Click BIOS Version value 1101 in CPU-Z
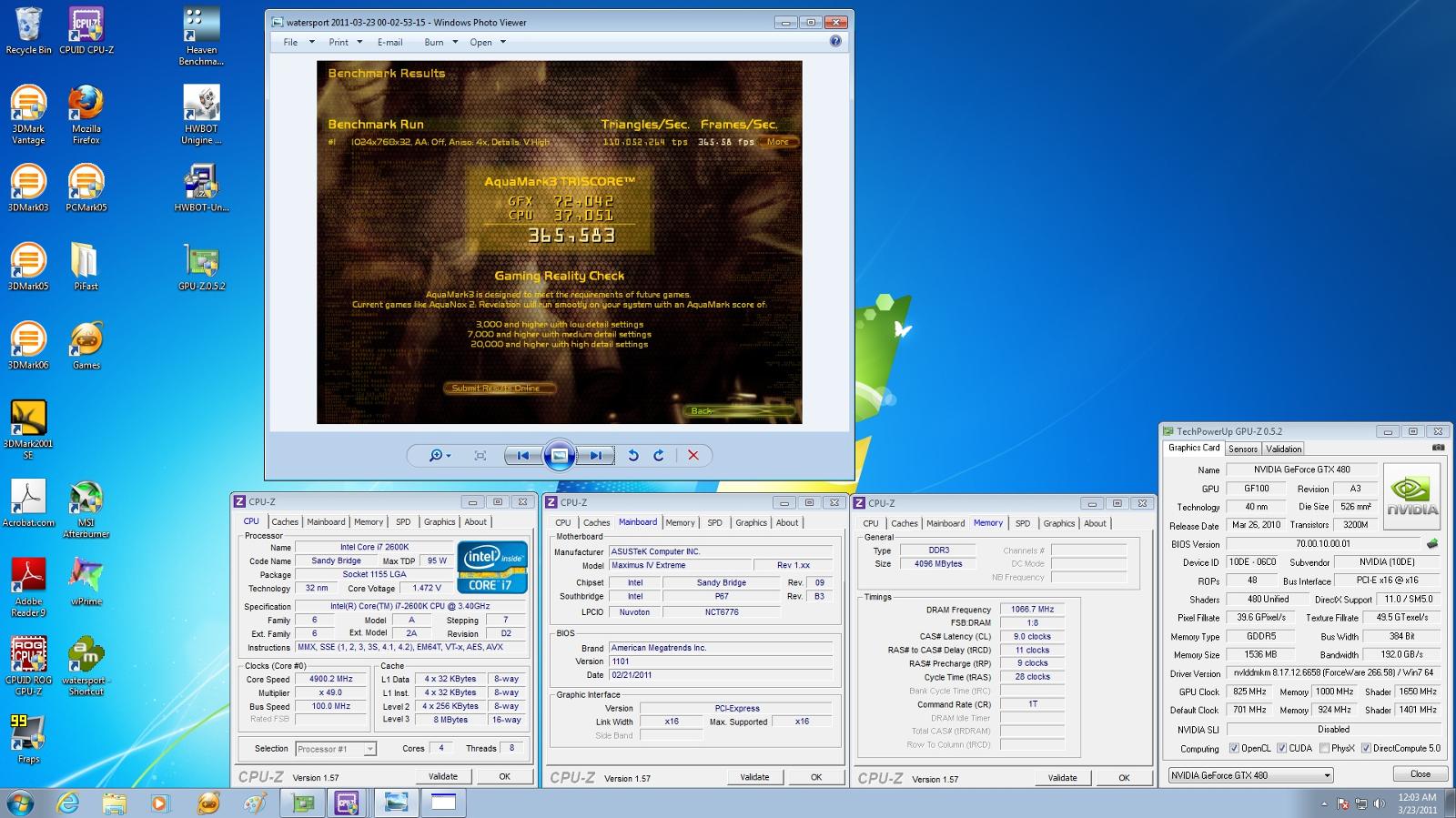The height and width of the screenshot is (818, 1456). 721,661
